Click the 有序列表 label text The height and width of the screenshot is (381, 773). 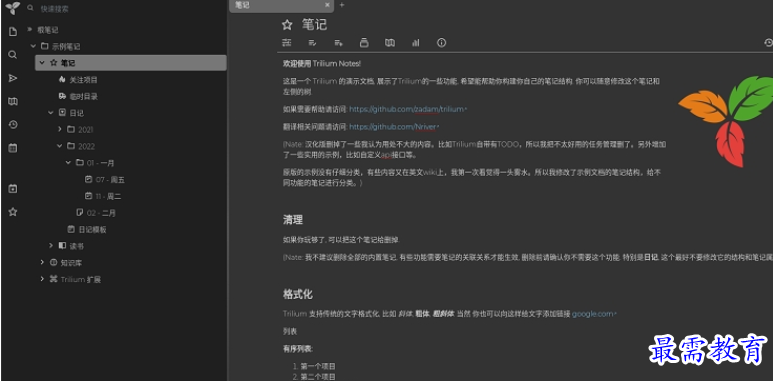point(298,348)
